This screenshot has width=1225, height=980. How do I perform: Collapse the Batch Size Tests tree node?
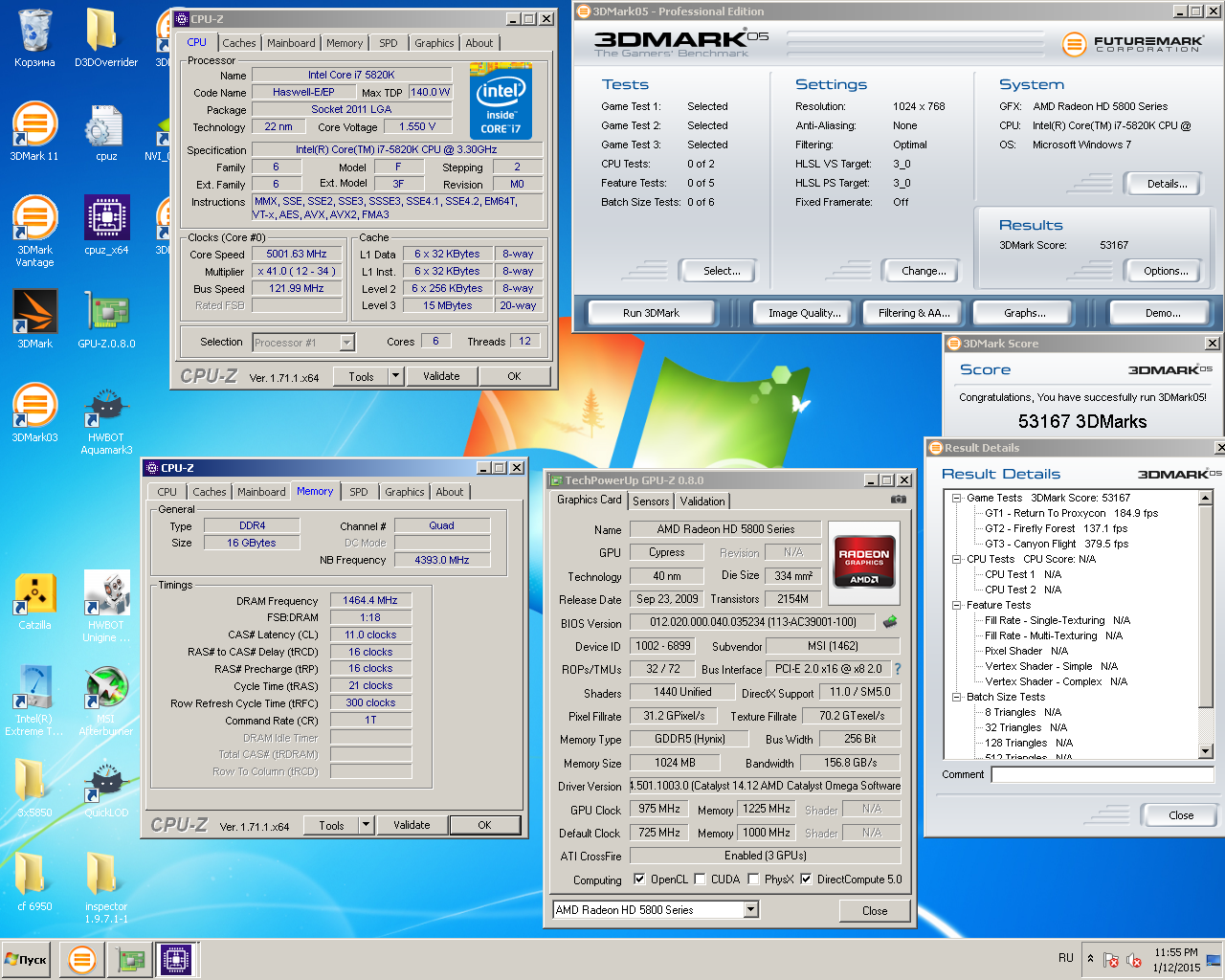click(x=956, y=697)
